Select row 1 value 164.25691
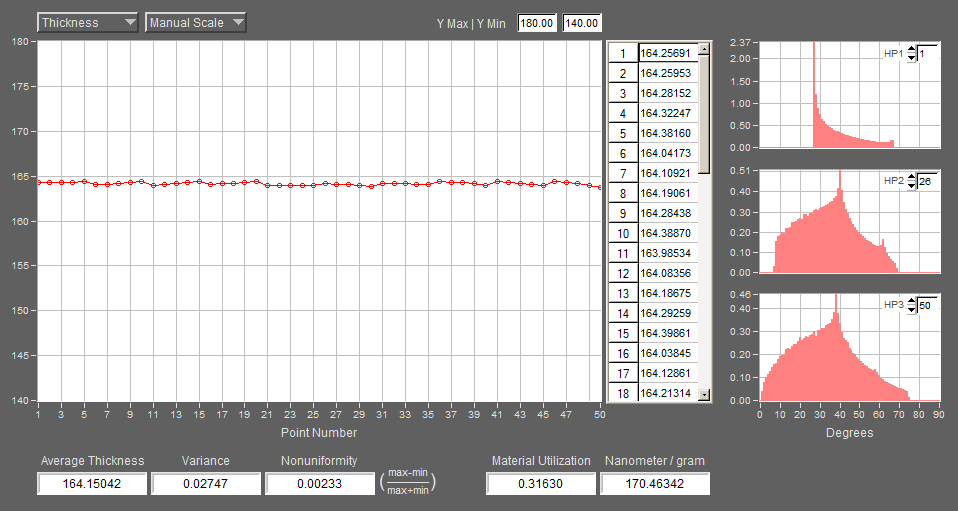958x511 pixels. pos(667,53)
